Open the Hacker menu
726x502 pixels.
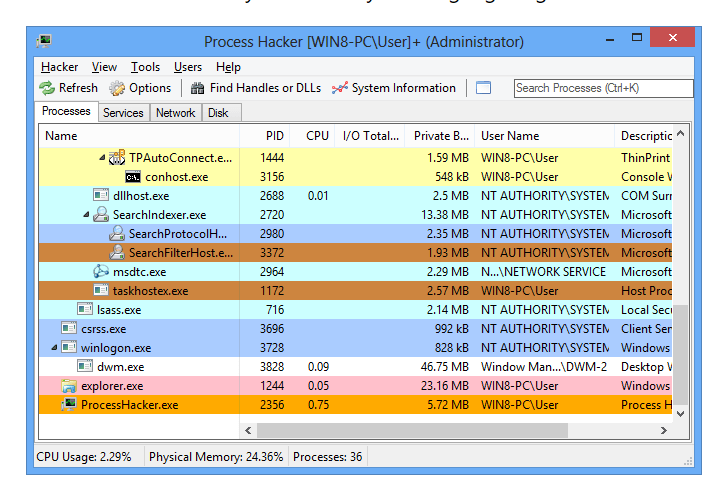tap(59, 67)
